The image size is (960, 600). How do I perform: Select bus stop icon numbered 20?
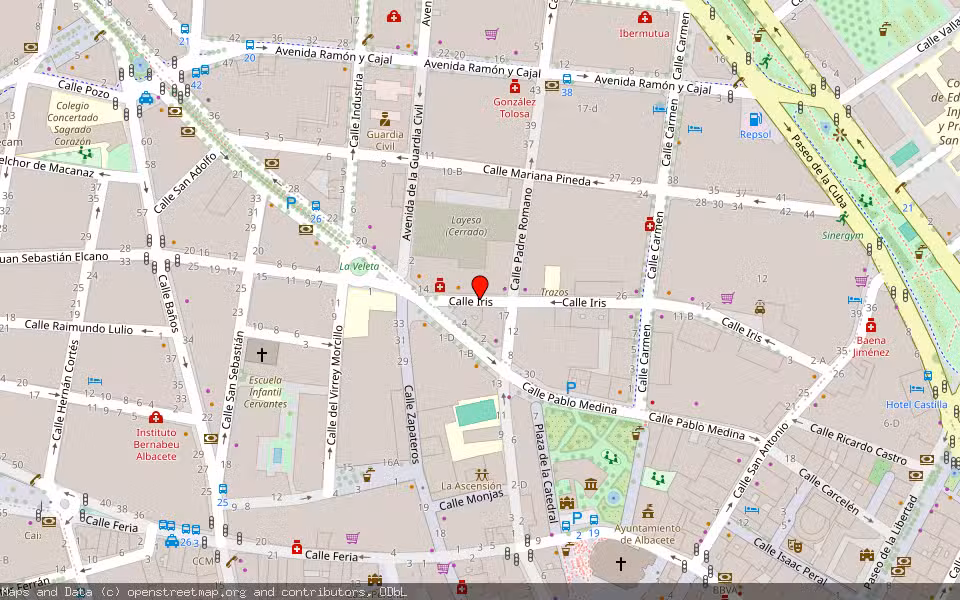250,45
